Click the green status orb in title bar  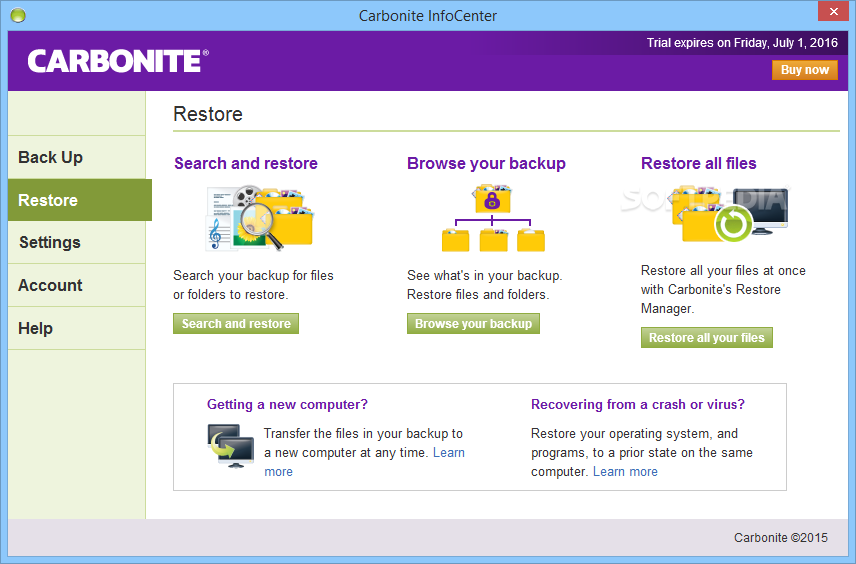click(x=18, y=15)
